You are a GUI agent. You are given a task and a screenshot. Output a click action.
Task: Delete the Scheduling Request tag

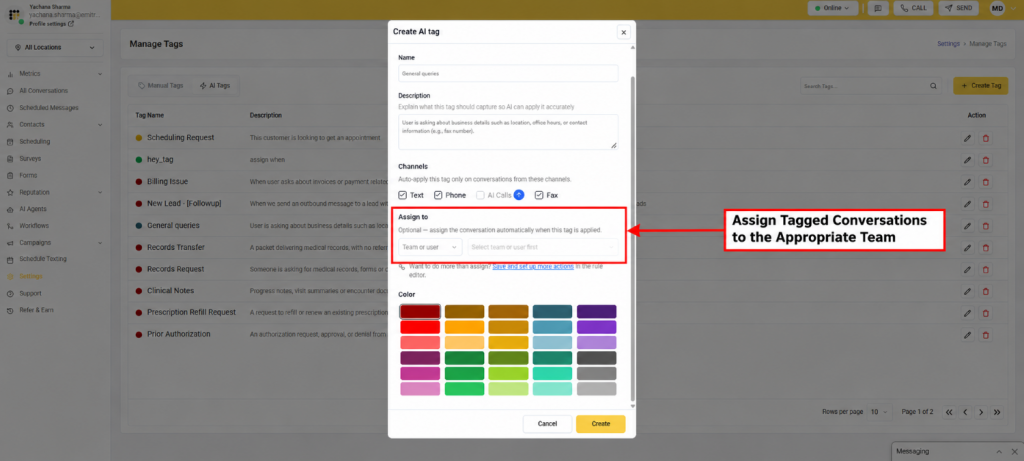click(985, 138)
